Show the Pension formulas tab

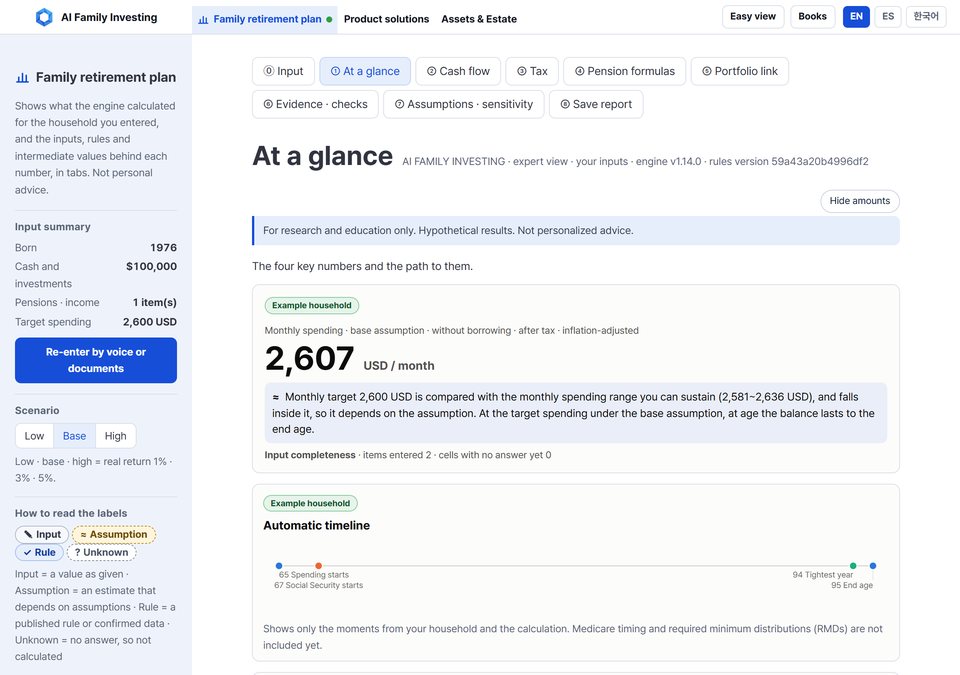click(x=624, y=71)
